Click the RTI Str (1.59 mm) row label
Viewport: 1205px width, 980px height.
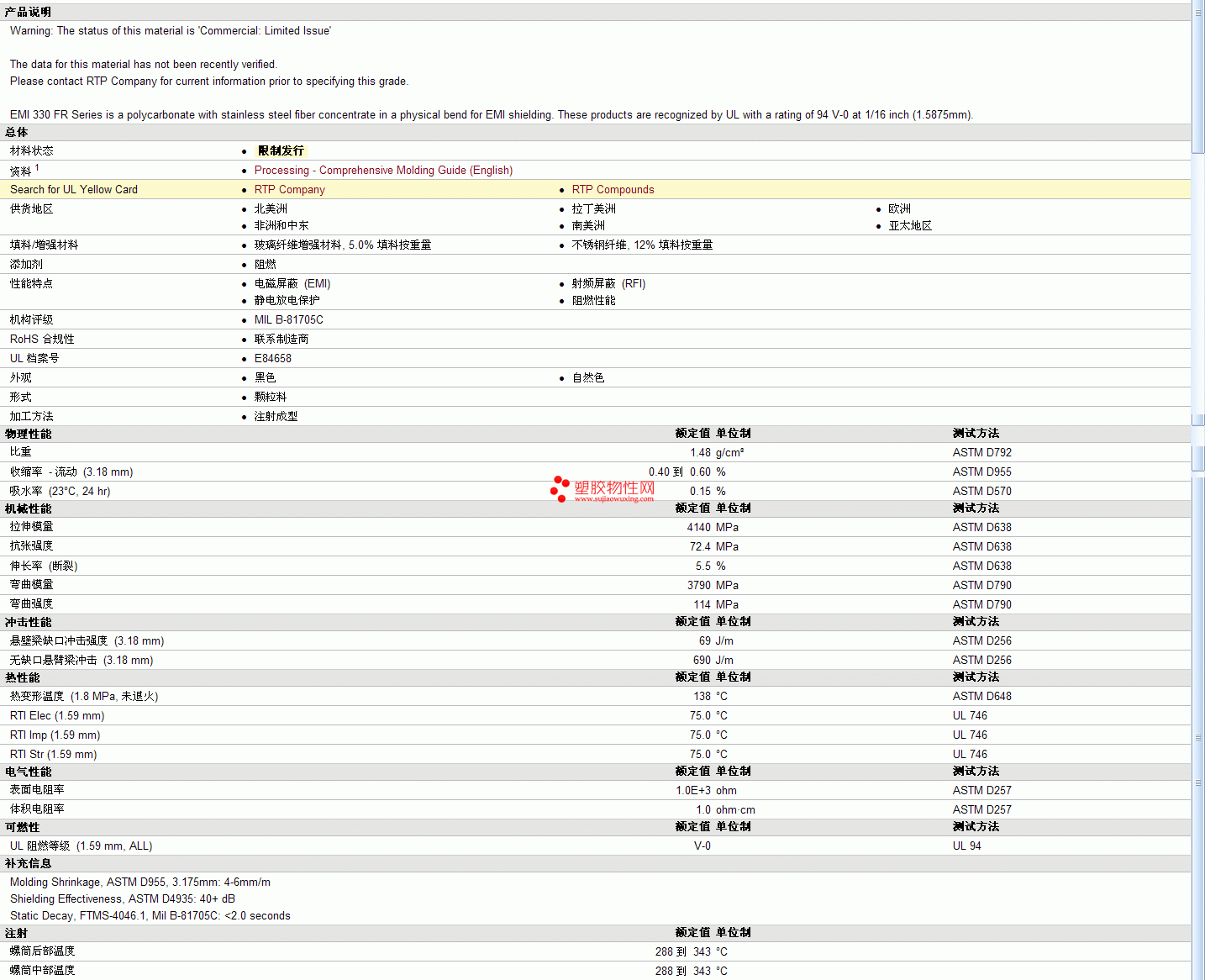[x=53, y=754]
